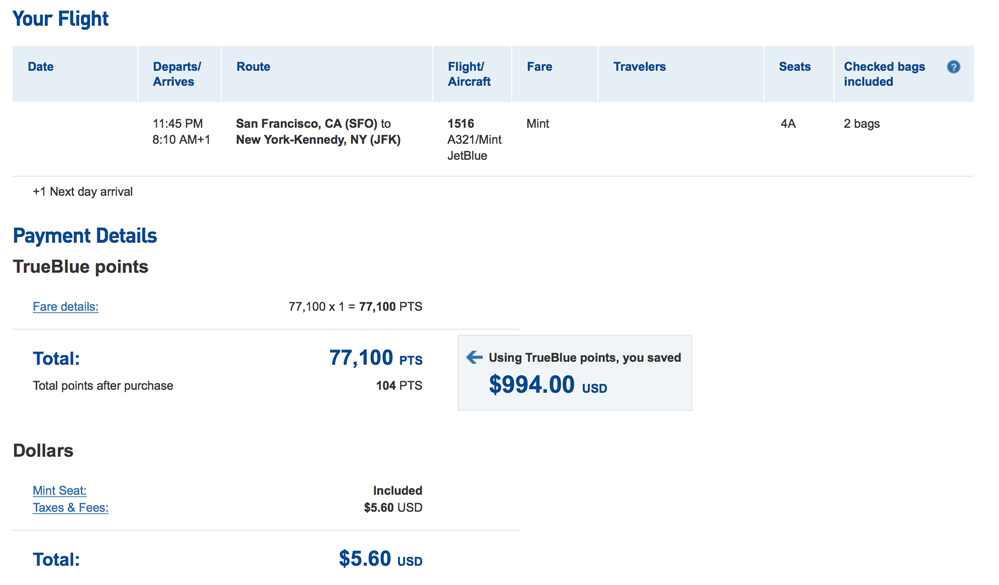This screenshot has height=585, width=999.
Task: Click the JetBlue airline name
Action: [467, 155]
